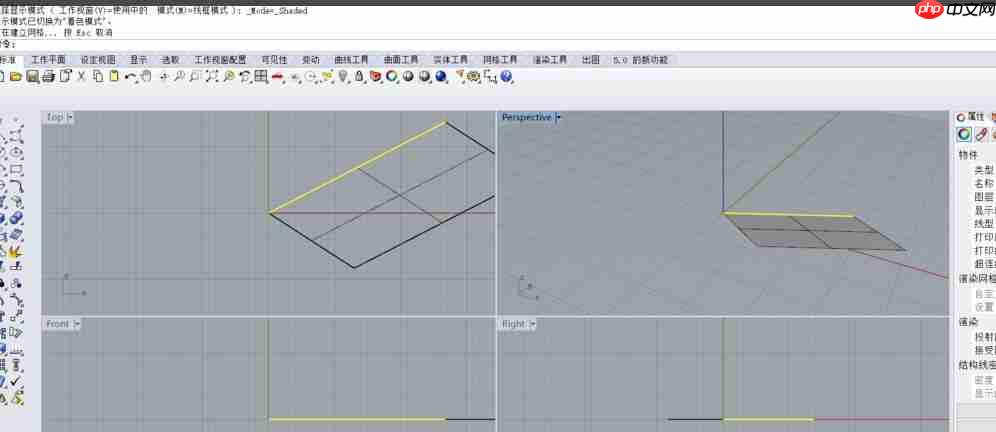The height and width of the screenshot is (432, 996).
Task: Switch to the 曲面工具 toolbar tab
Action: click(401, 60)
